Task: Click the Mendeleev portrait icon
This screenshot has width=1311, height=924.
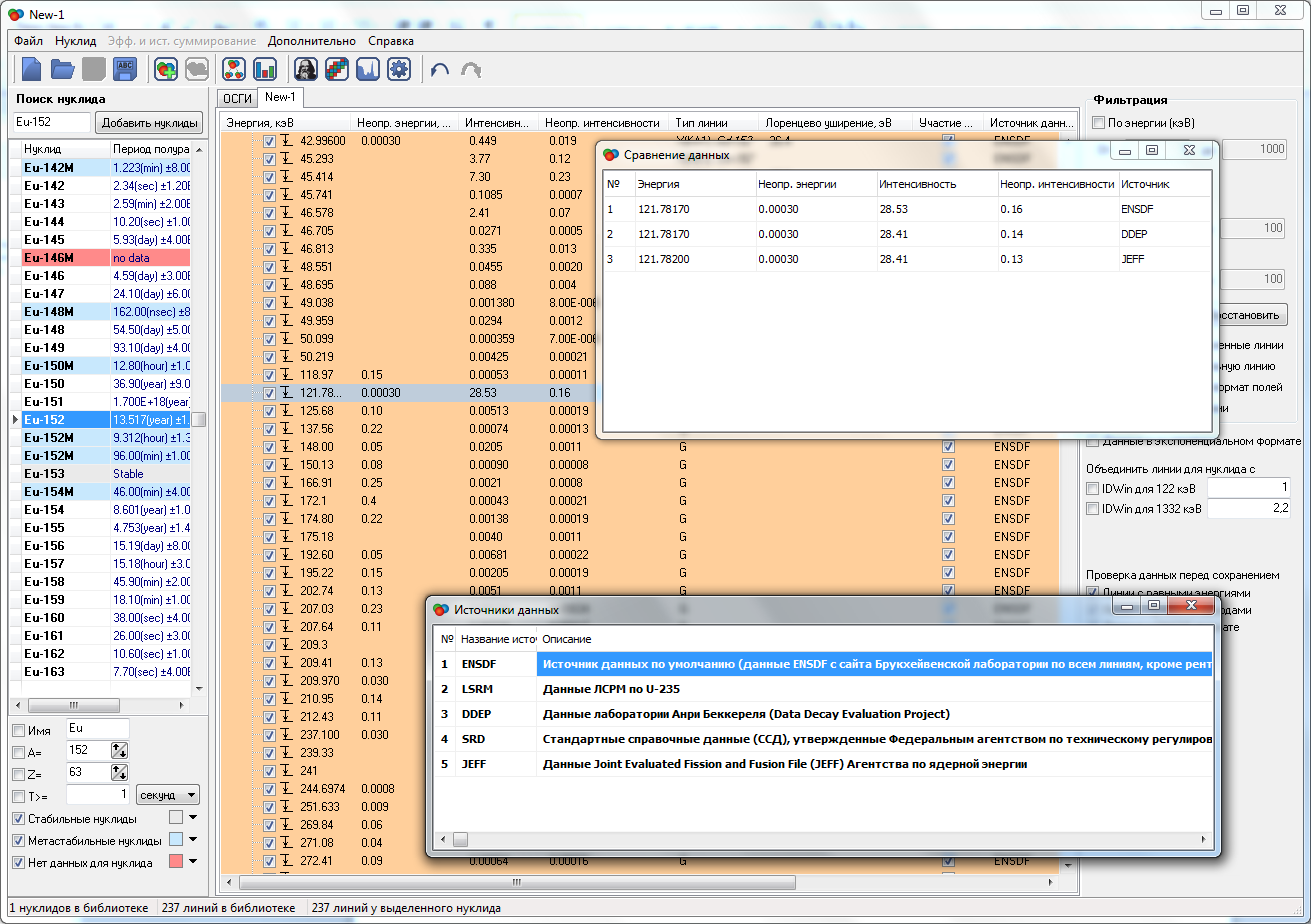Action: click(305, 69)
